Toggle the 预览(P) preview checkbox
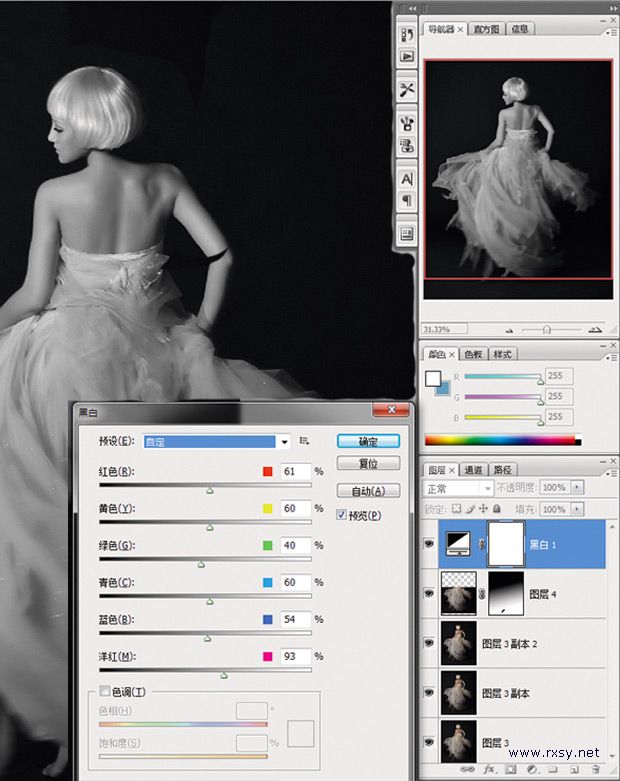The width and height of the screenshot is (620, 781). pos(342,515)
